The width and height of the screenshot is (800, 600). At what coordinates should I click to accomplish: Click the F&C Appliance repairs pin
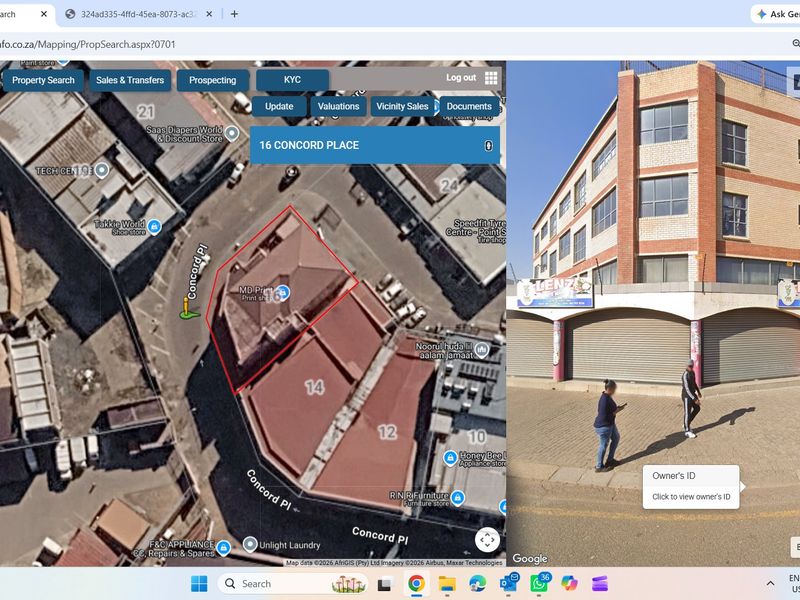(223, 547)
